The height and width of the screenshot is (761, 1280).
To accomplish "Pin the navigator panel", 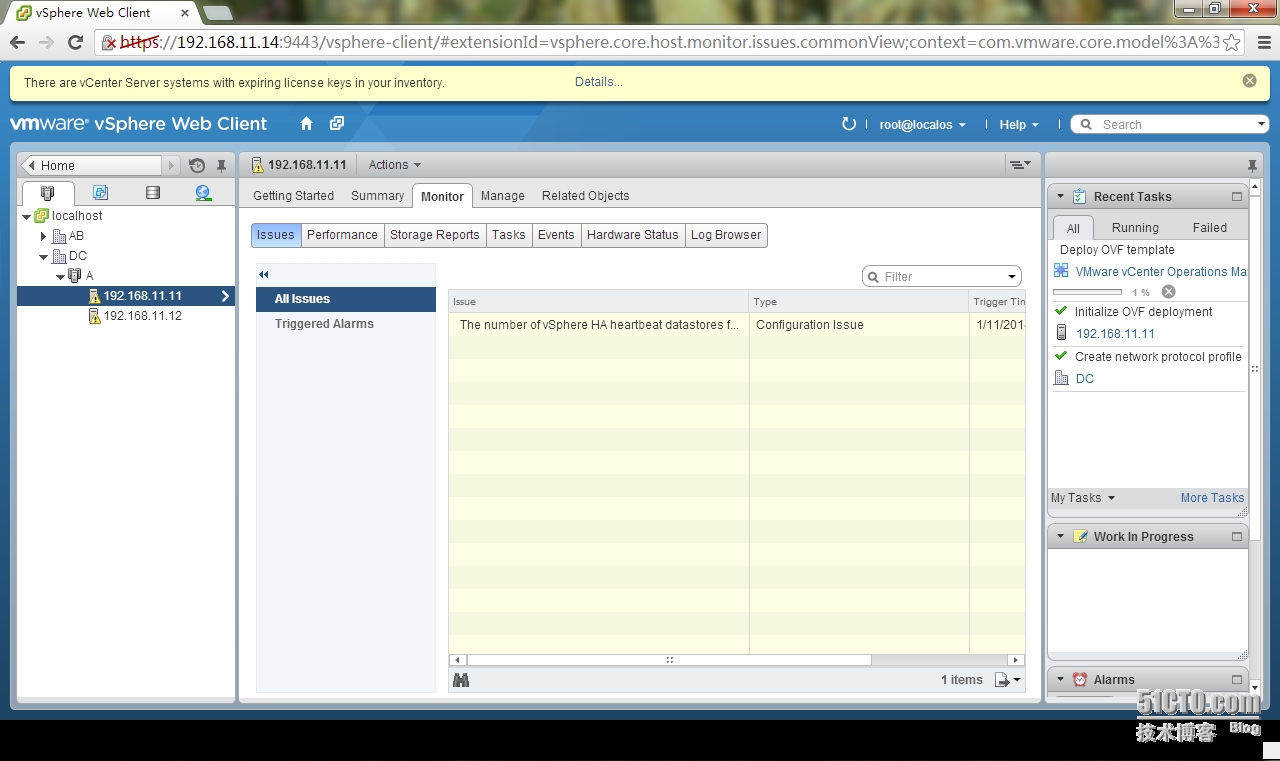I will click(222, 166).
